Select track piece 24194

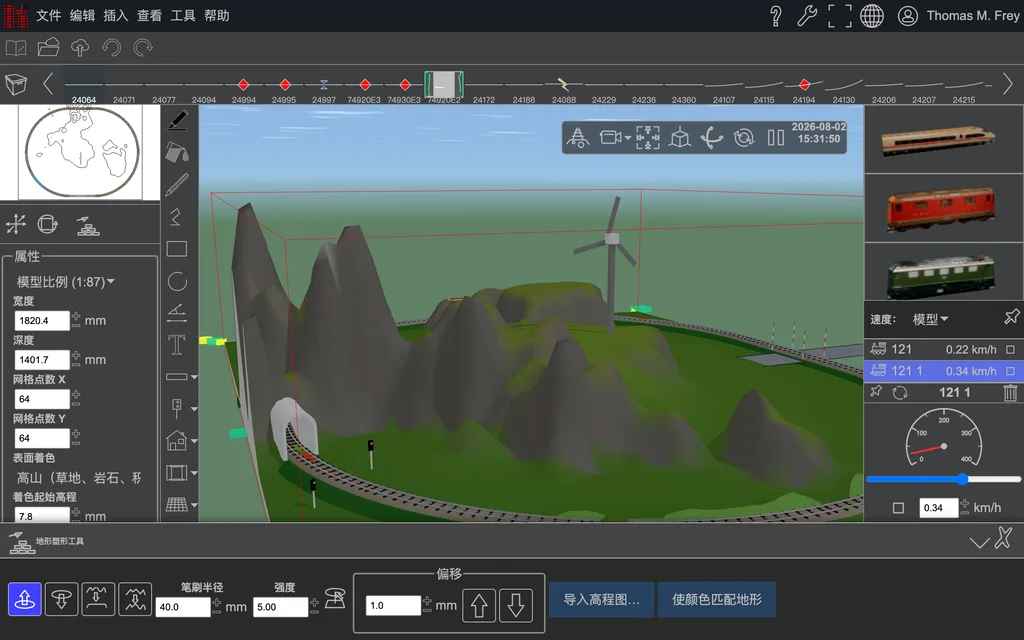804,89
